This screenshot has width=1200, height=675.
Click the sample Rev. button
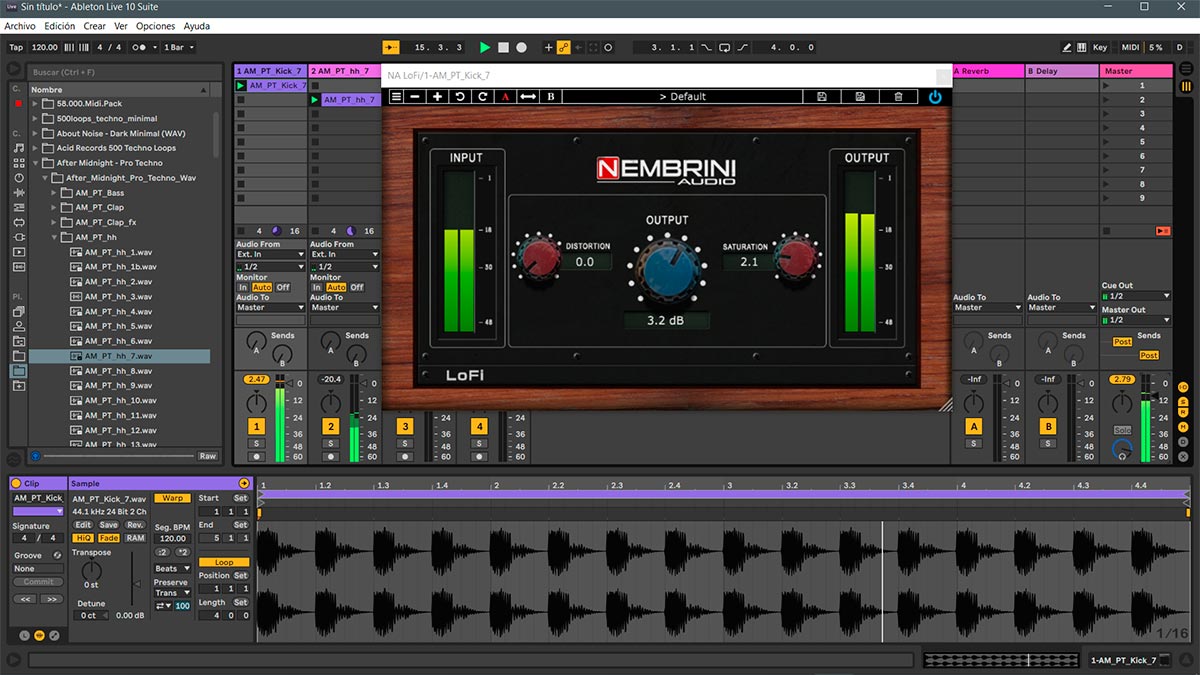click(135, 525)
